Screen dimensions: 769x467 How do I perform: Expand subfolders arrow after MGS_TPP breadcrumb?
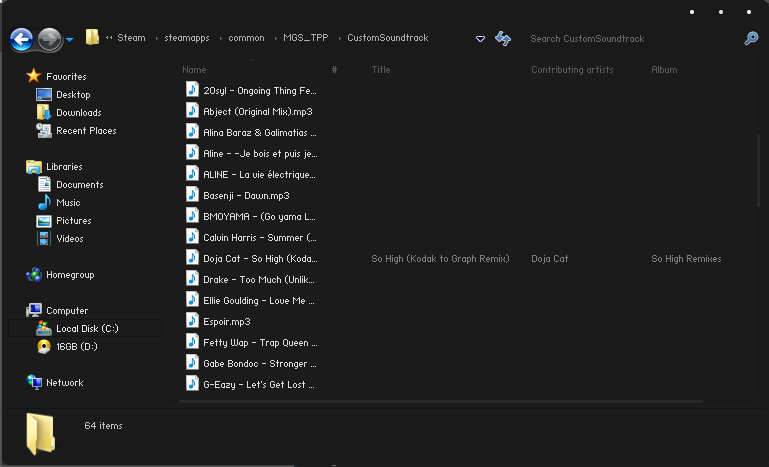(x=339, y=38)
